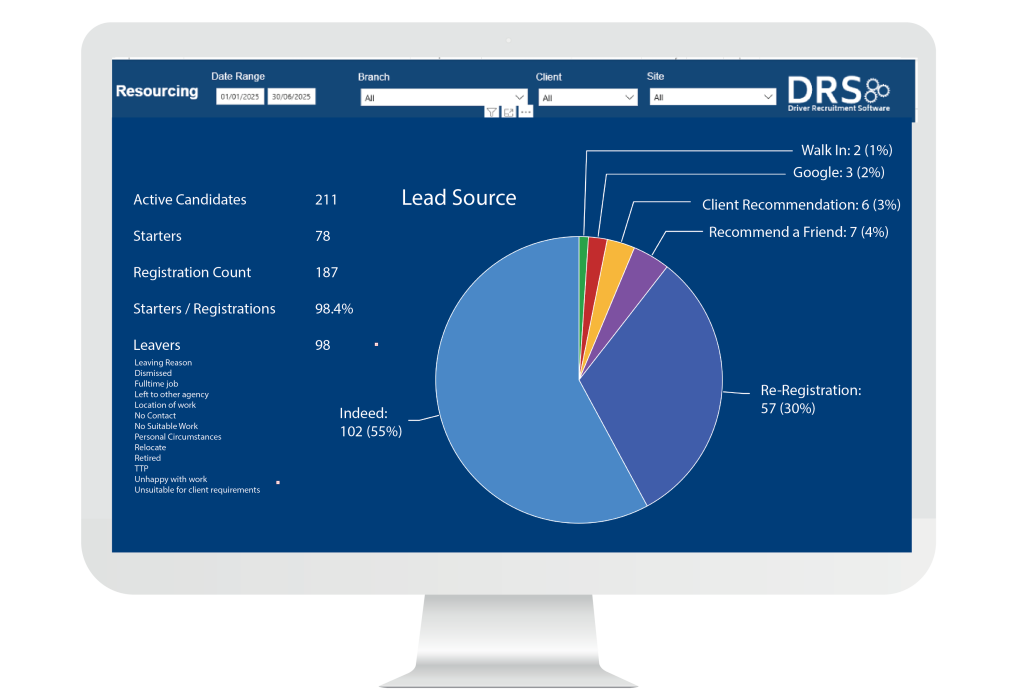
Task: Click the Client label
Action: coord(549,77)
